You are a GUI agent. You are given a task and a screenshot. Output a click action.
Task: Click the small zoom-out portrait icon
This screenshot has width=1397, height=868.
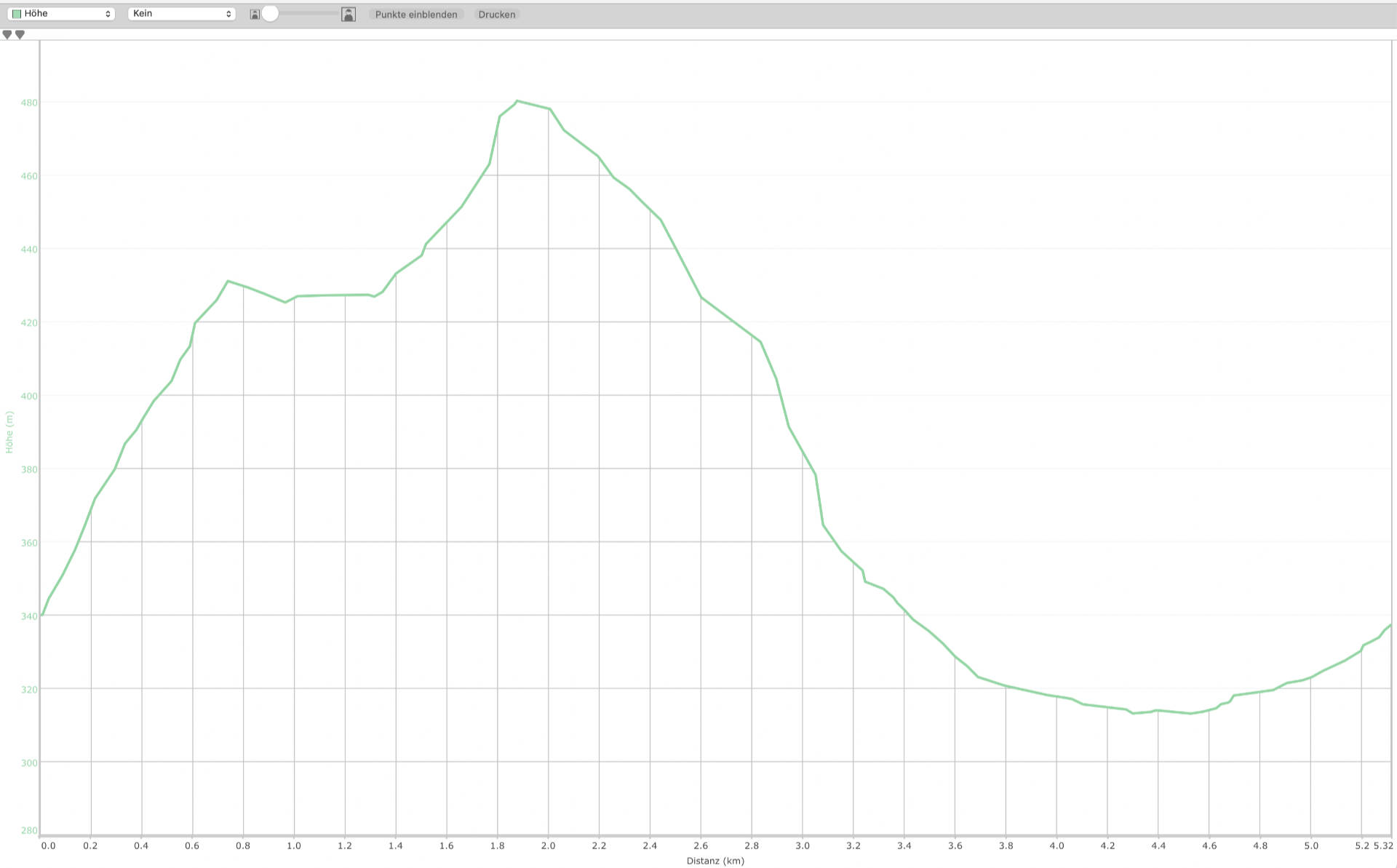(255, 15)
